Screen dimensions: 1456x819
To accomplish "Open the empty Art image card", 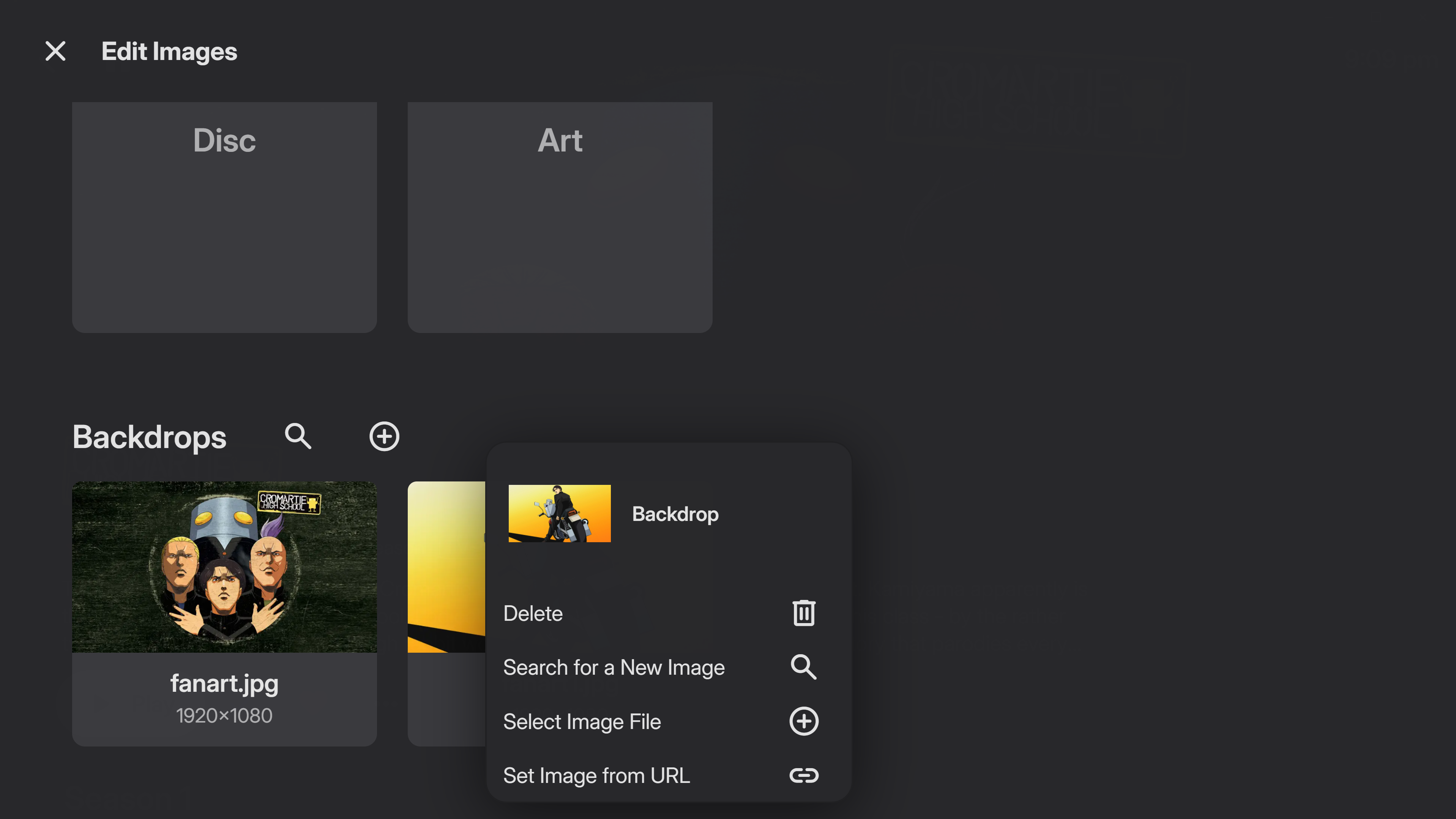I will (560, 217).
